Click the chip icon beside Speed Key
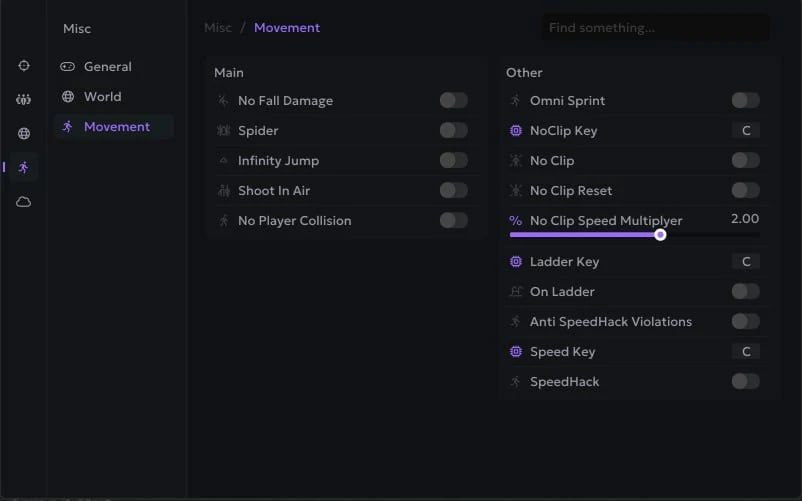Screen dimensions: 802x501 tap(516, 352)
